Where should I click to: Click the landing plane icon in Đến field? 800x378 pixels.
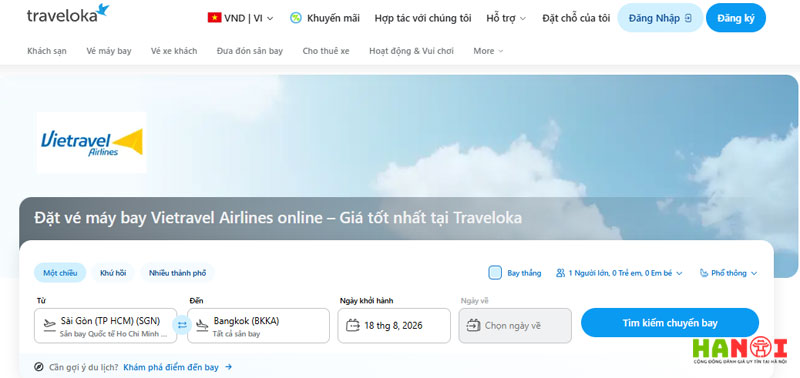203,324
